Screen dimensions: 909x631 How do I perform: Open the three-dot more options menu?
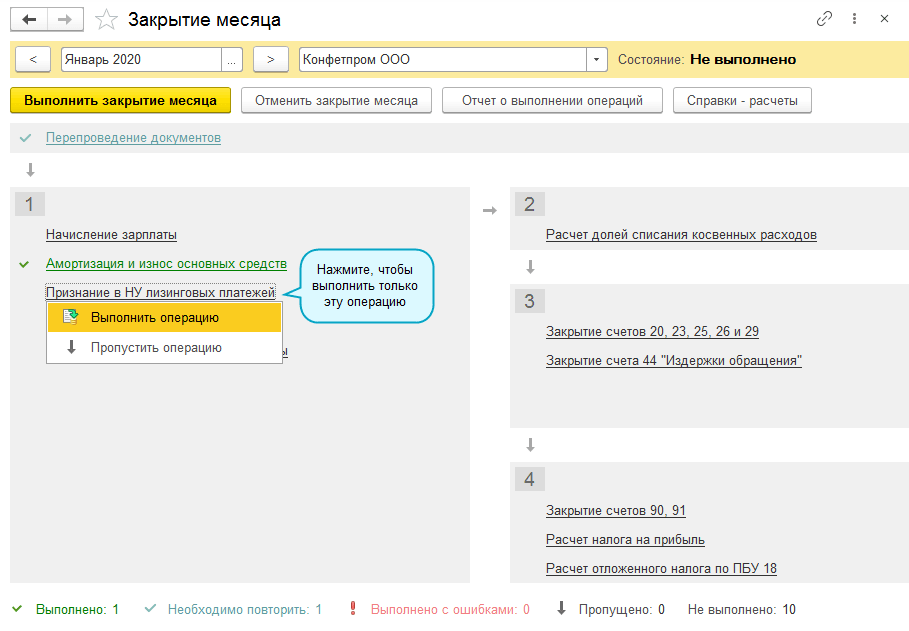coord(854,19)
